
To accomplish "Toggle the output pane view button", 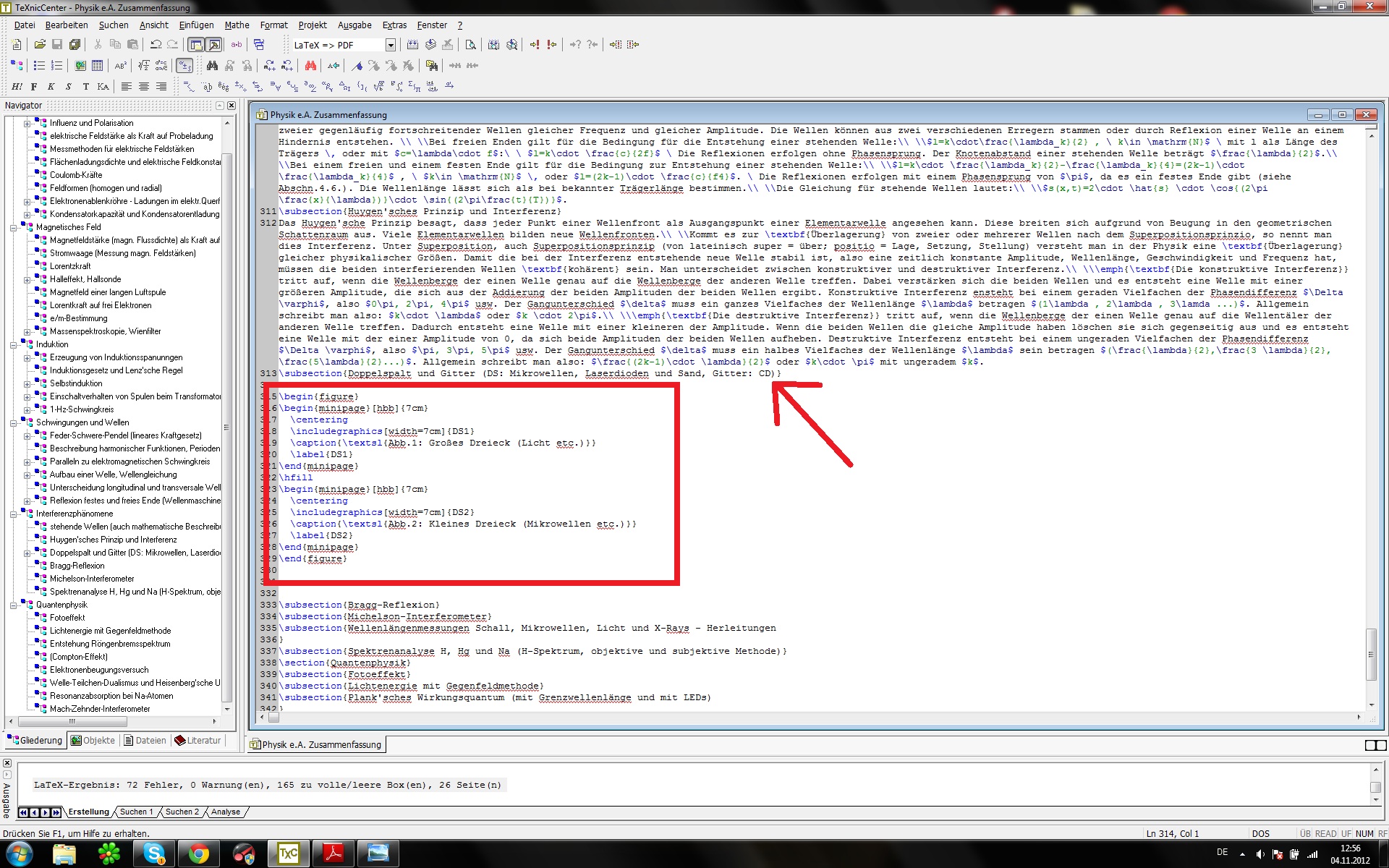I will (214, 45).
